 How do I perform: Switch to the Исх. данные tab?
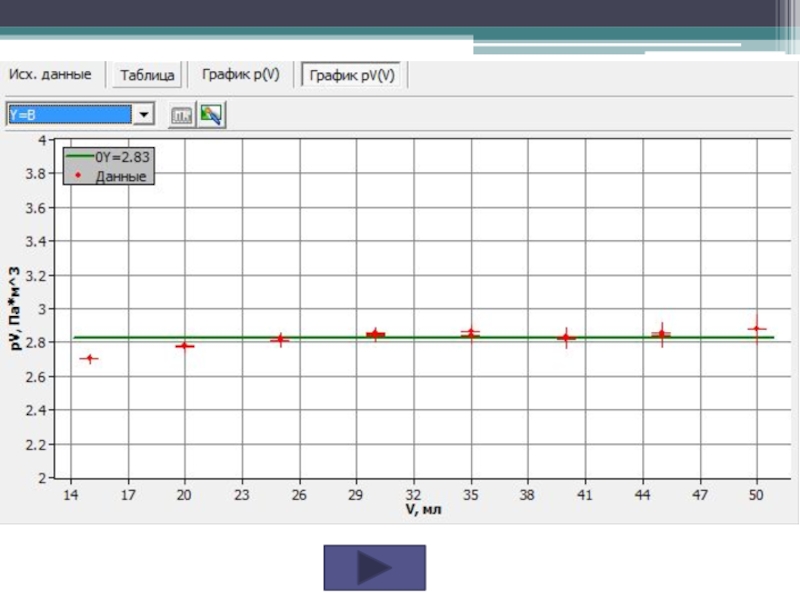coord(50,75)
